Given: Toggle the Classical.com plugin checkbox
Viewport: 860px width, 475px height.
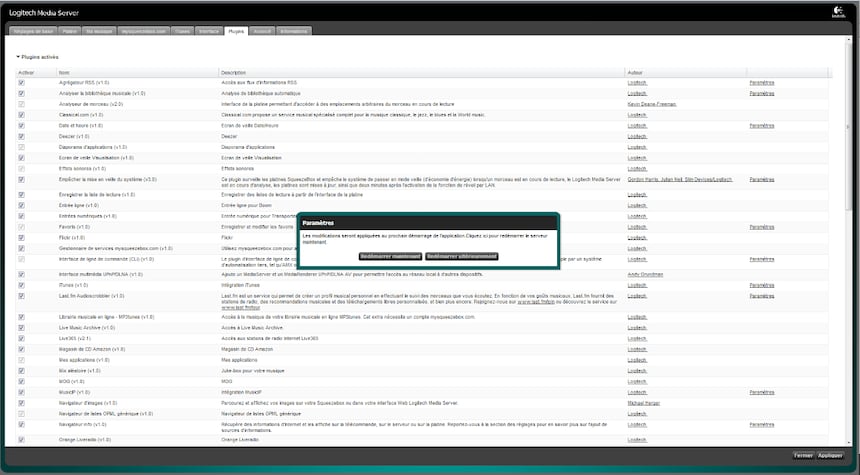Looking at the screenshot, I should click(21, 115).
